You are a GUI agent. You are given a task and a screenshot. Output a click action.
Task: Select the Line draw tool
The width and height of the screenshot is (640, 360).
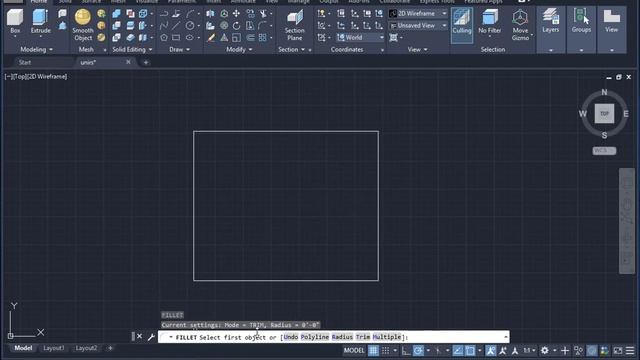click(176, 26)
